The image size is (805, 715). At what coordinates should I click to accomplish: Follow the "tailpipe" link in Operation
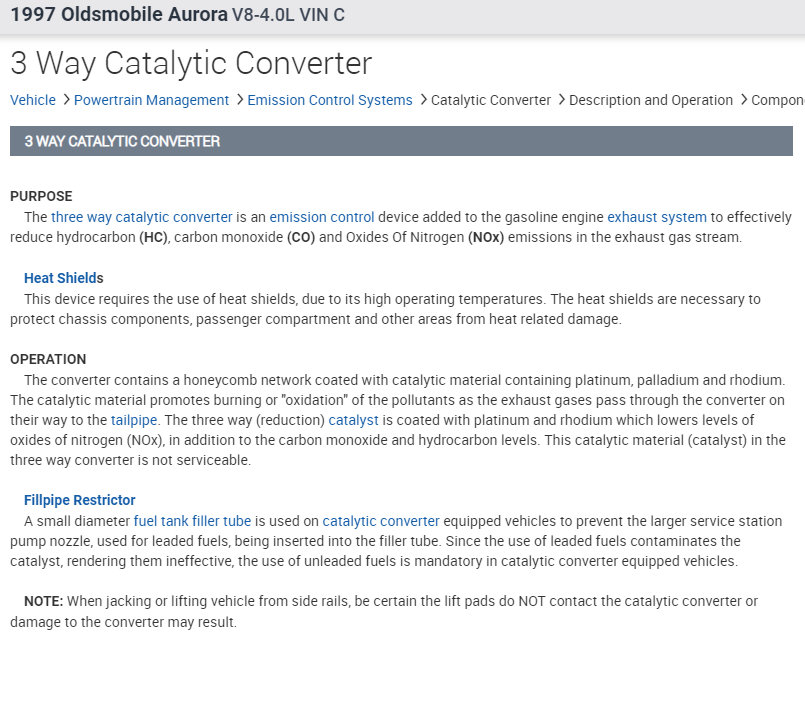click(134, 420)
